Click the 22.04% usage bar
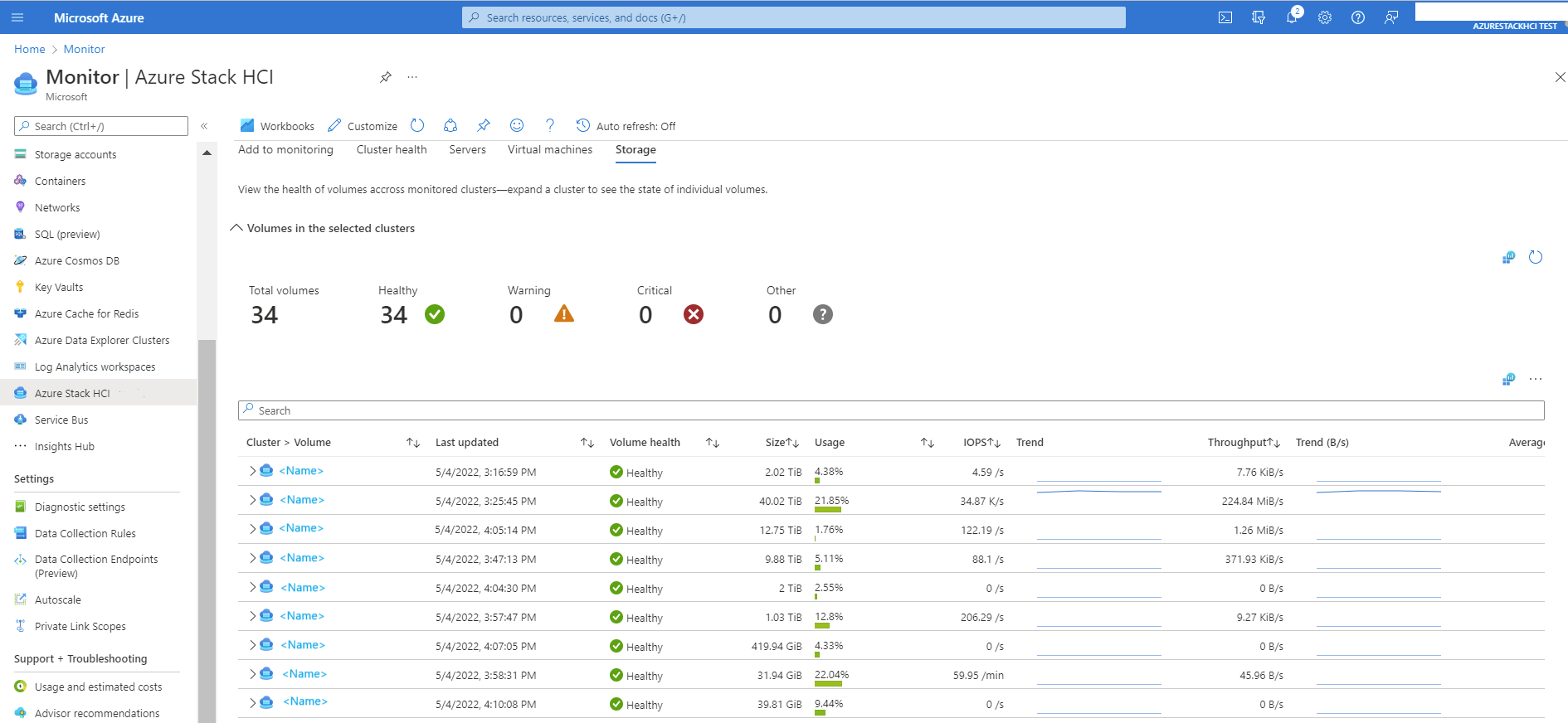This screenshot has height=723, width=1568. [x=828, y=683]
